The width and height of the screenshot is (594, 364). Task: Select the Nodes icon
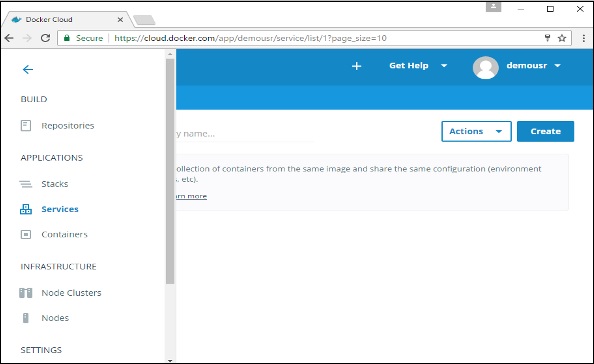[x=25, y=318]
